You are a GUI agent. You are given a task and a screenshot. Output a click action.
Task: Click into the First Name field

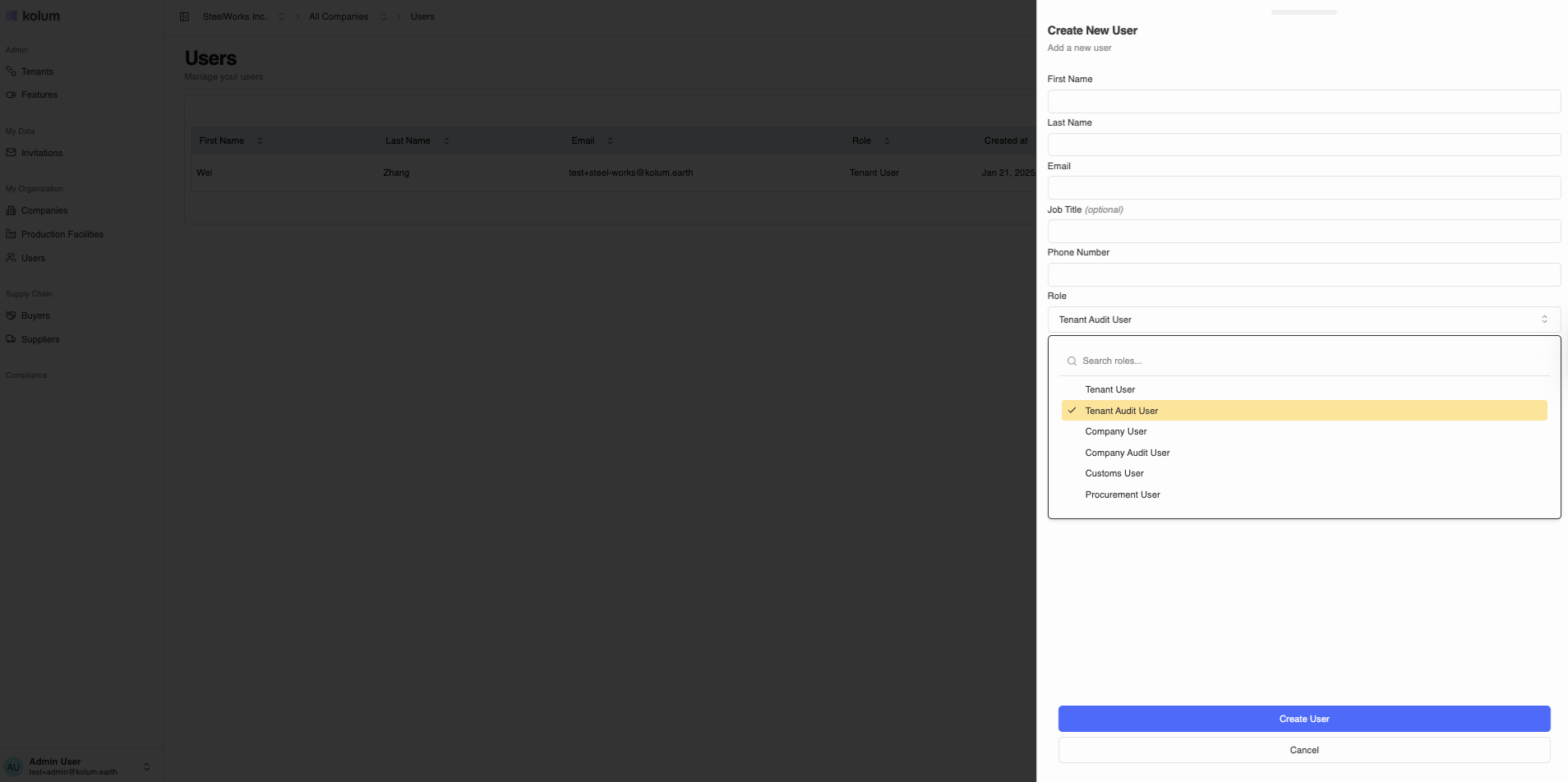coord(1303,102)
